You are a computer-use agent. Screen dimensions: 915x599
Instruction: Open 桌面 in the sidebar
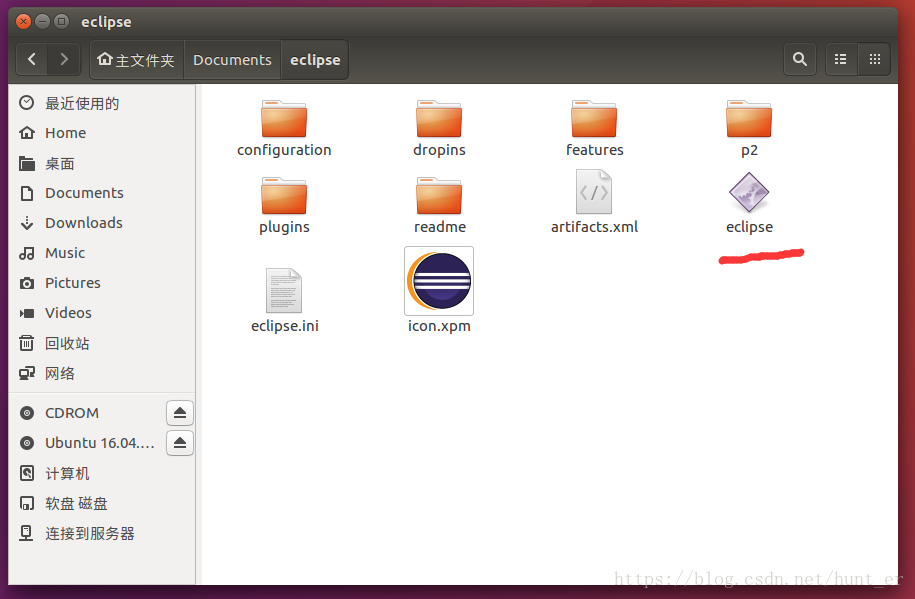pos(102,163)
